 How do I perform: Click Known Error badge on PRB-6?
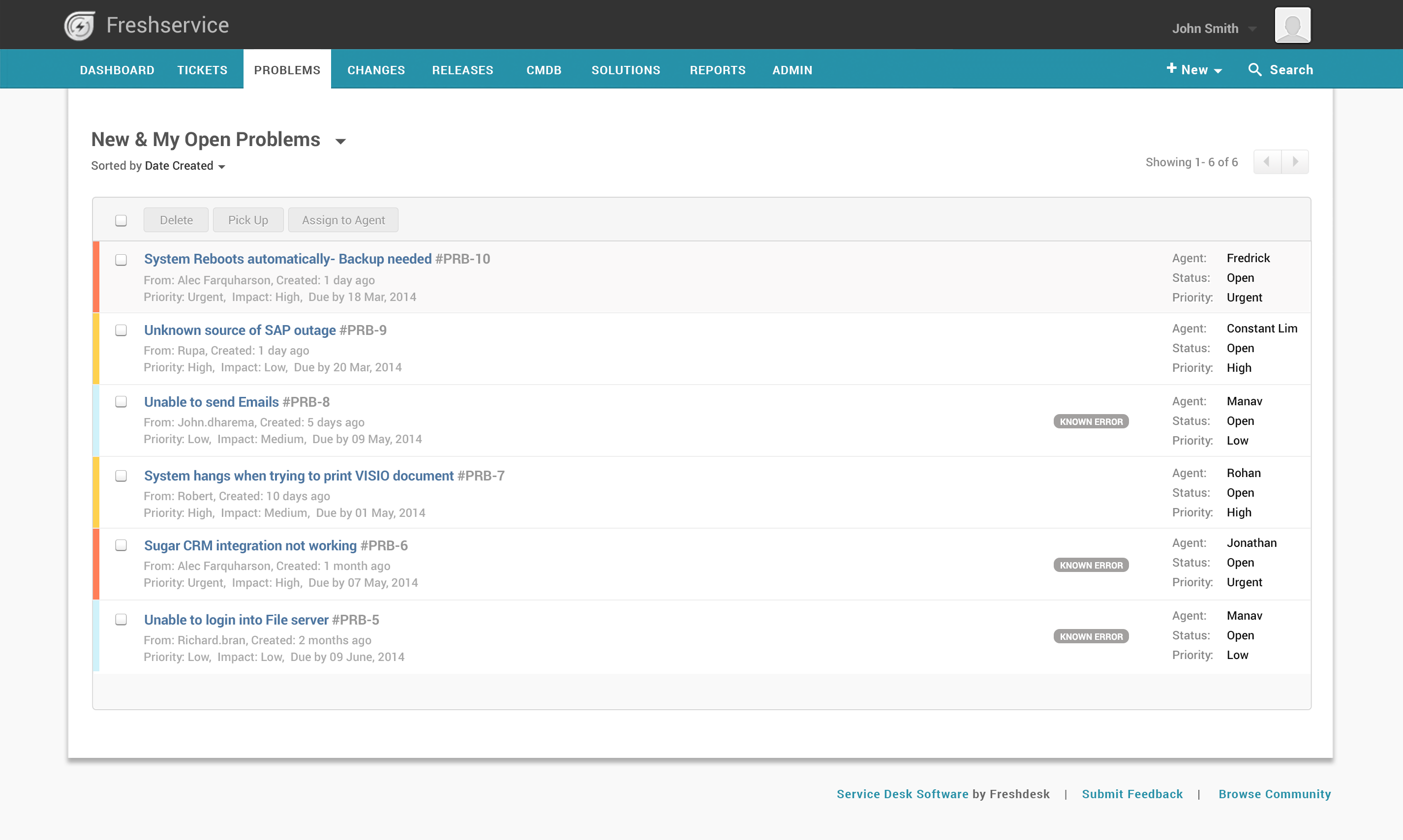coord(1091,565)
